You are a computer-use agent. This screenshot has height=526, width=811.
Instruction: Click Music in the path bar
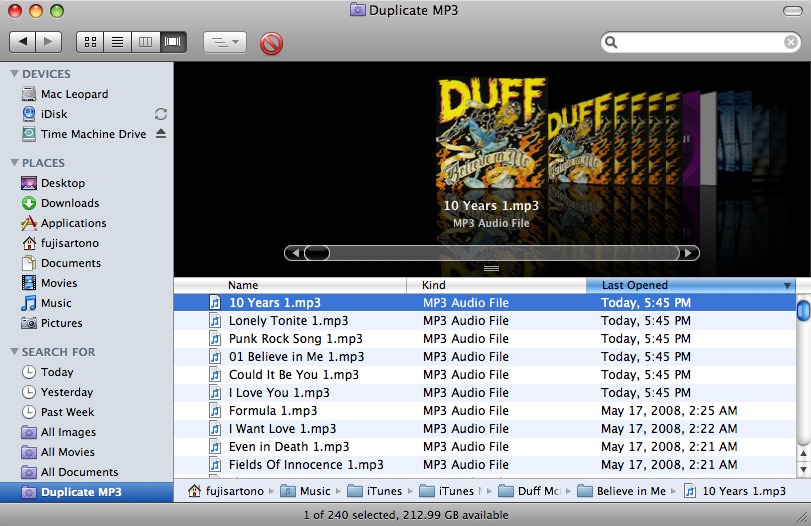[x=306, y=491]
